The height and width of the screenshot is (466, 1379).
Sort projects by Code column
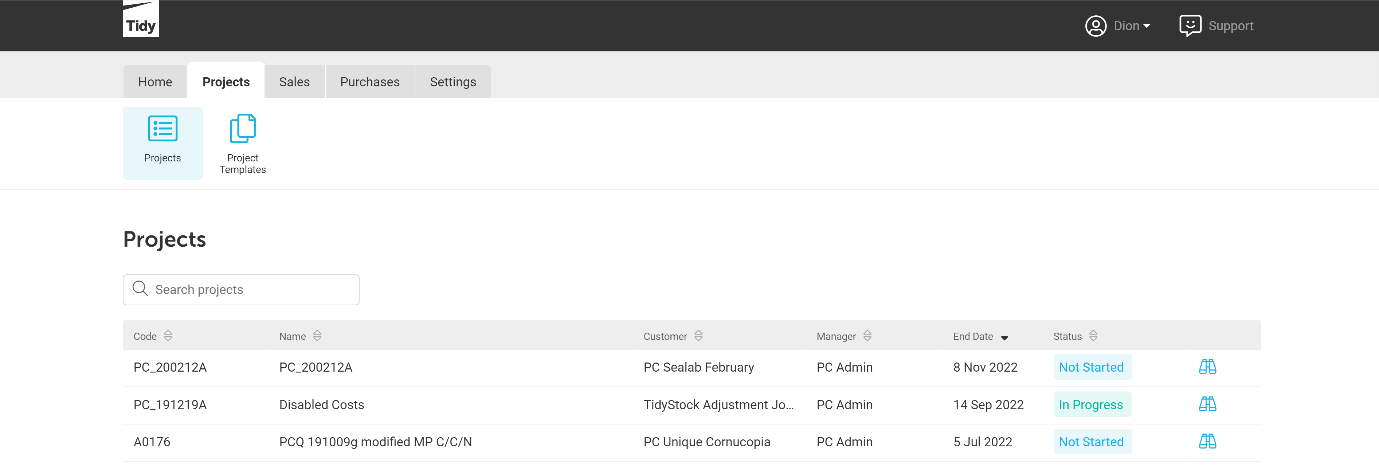tap(168, 336)
